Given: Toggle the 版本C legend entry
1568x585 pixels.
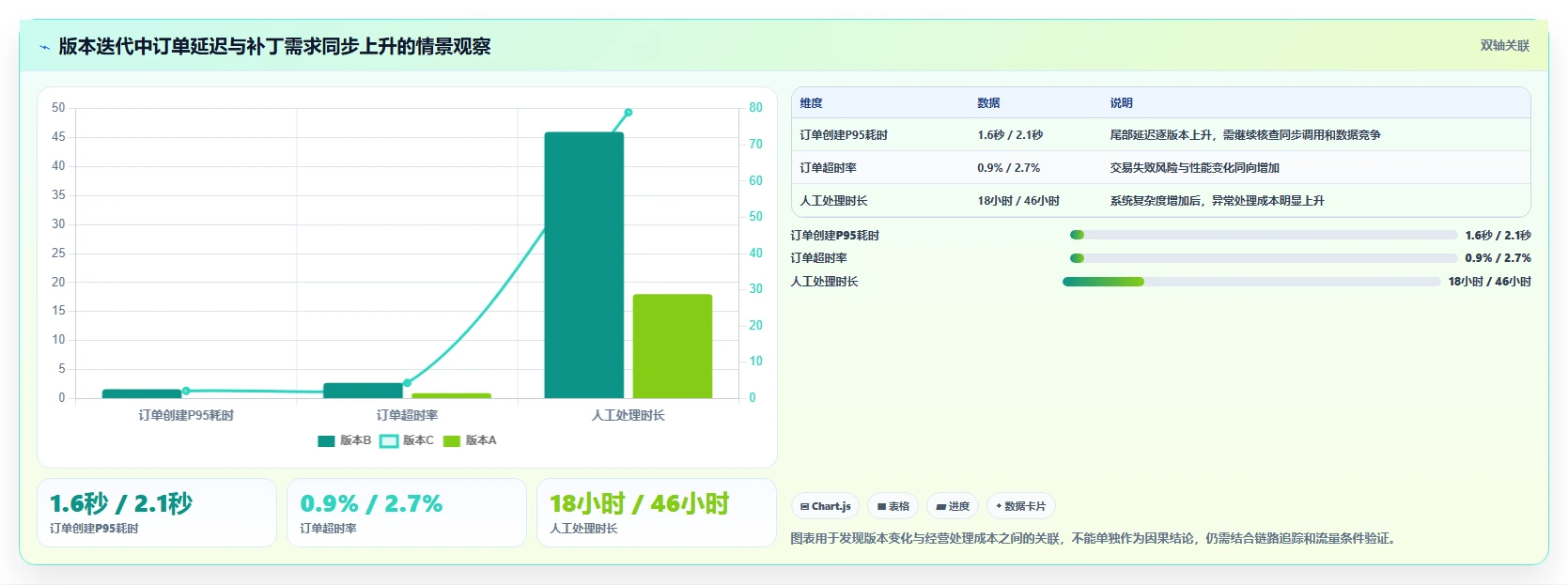Looking at the screenshot, I should [x=407, y=440].
